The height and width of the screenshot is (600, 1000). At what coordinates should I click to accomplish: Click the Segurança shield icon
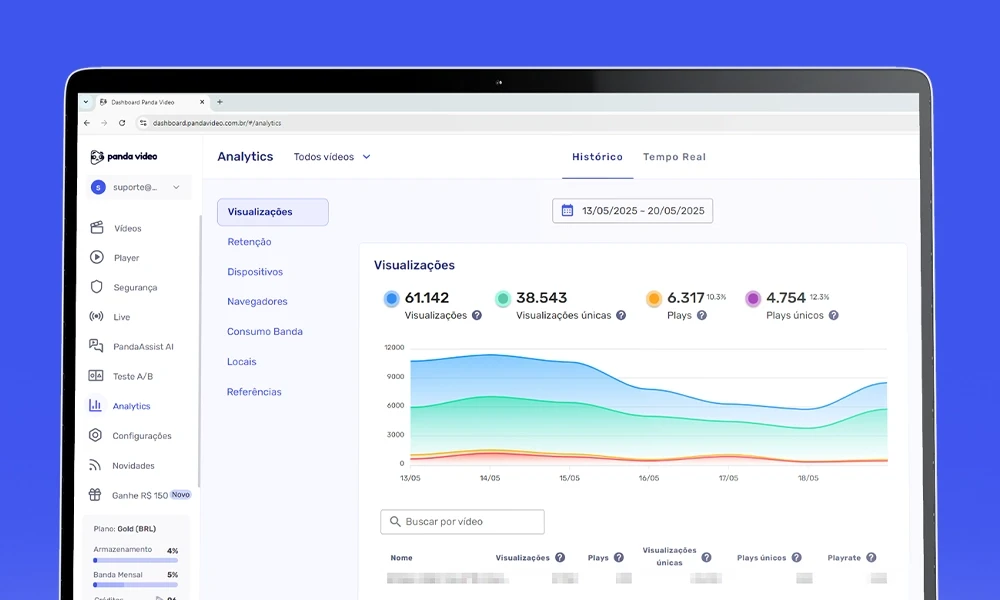96,287
